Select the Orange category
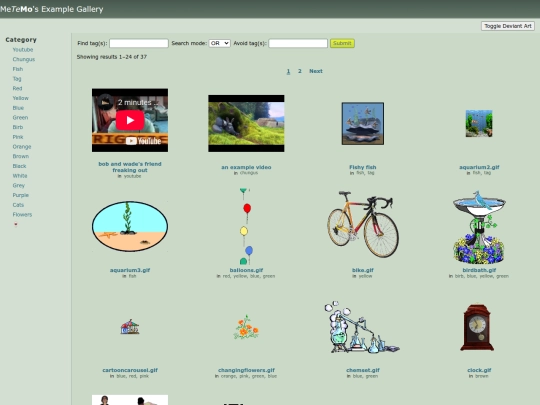The height and width of the screenshot is (405, 540). coord(22,147)
